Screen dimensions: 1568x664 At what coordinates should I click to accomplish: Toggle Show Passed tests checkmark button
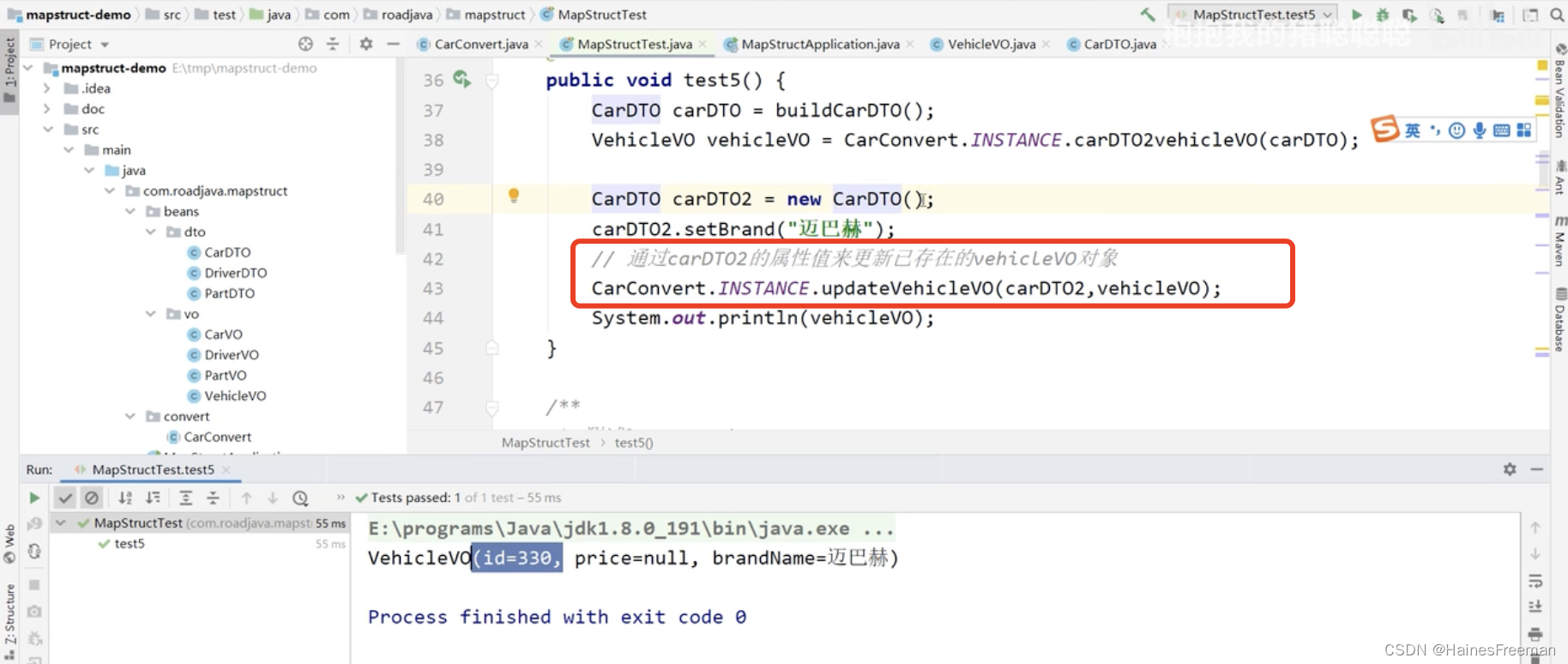click(x=65, y=498)
